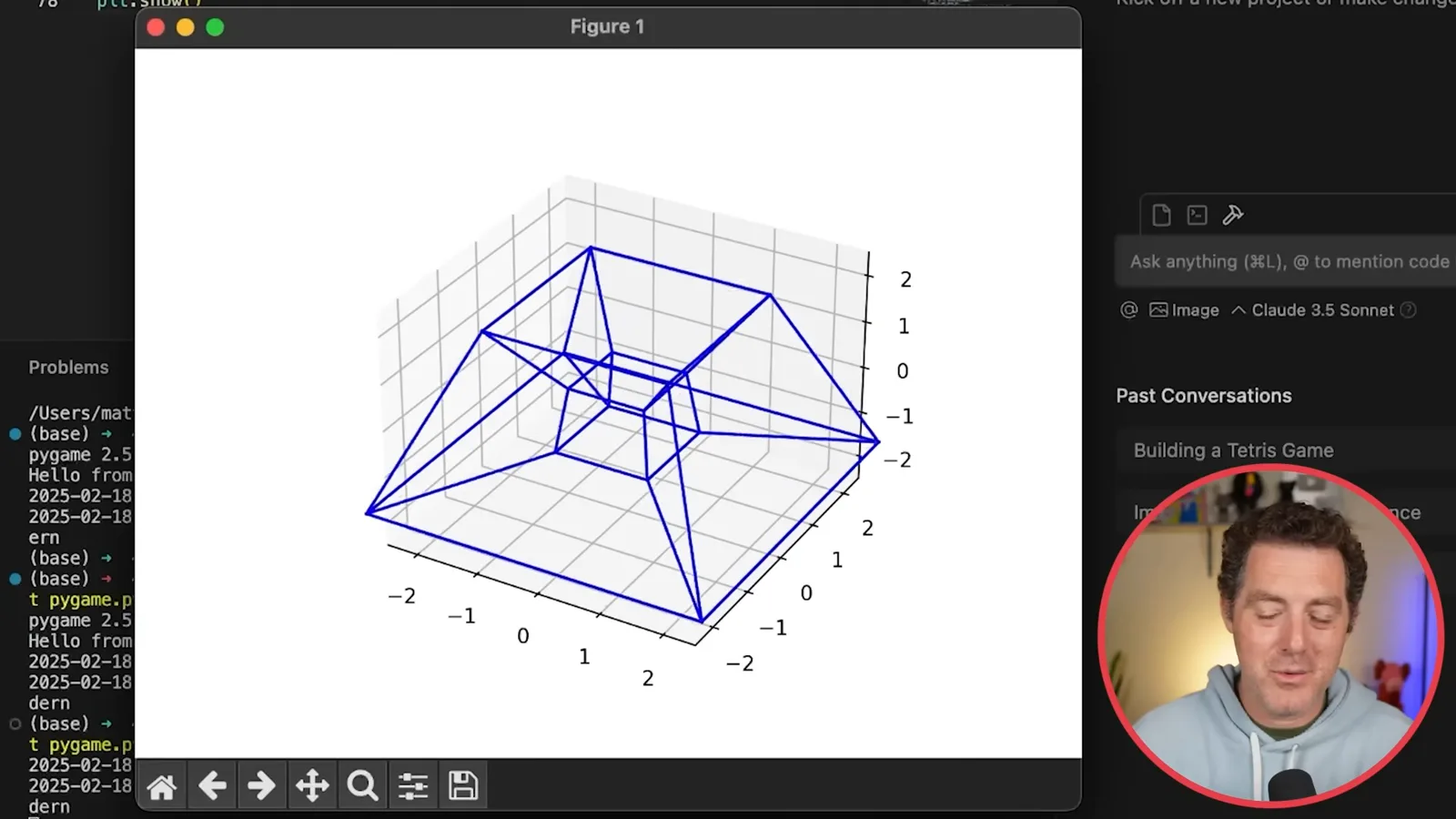Maximize the Figure 1 window

click(216, 27)
